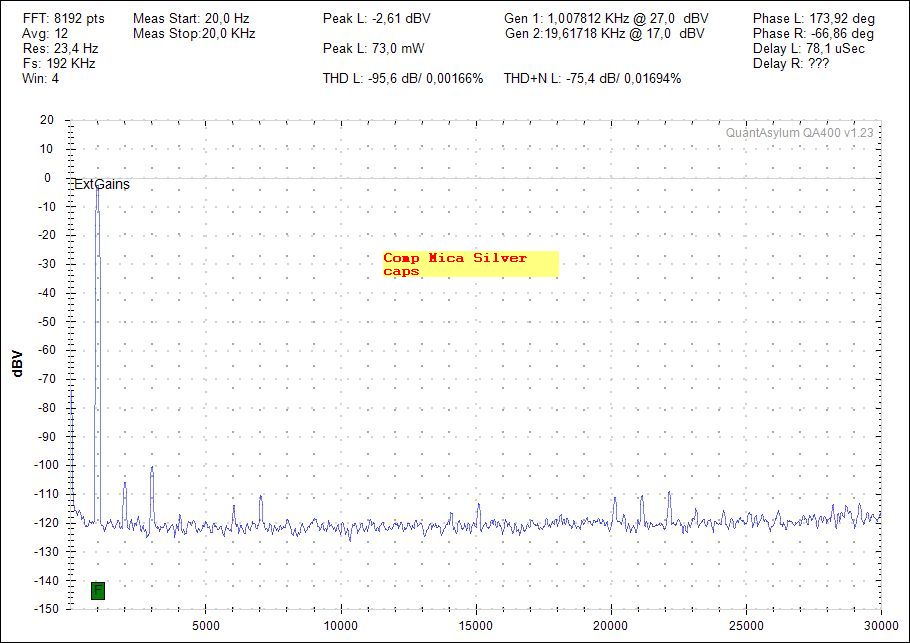The width and height of the screenshot is (910, 643).
Task: Click the 30000 x-axis label
Action: pyautogui.click(x=881, y=626)
